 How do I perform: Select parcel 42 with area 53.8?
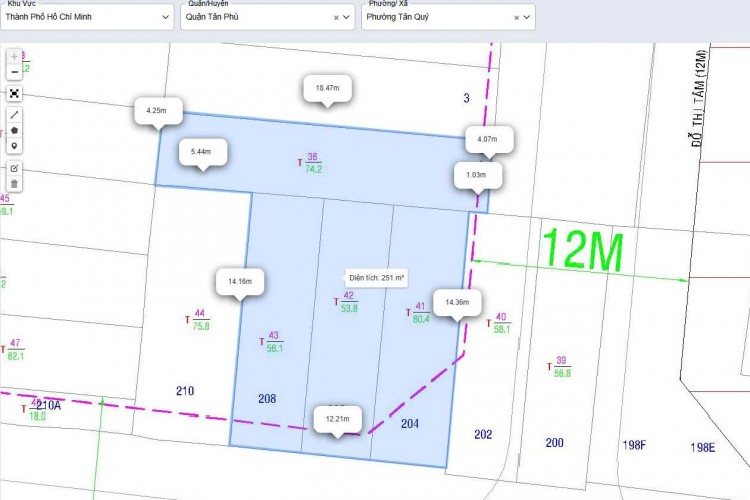(346, 302)
